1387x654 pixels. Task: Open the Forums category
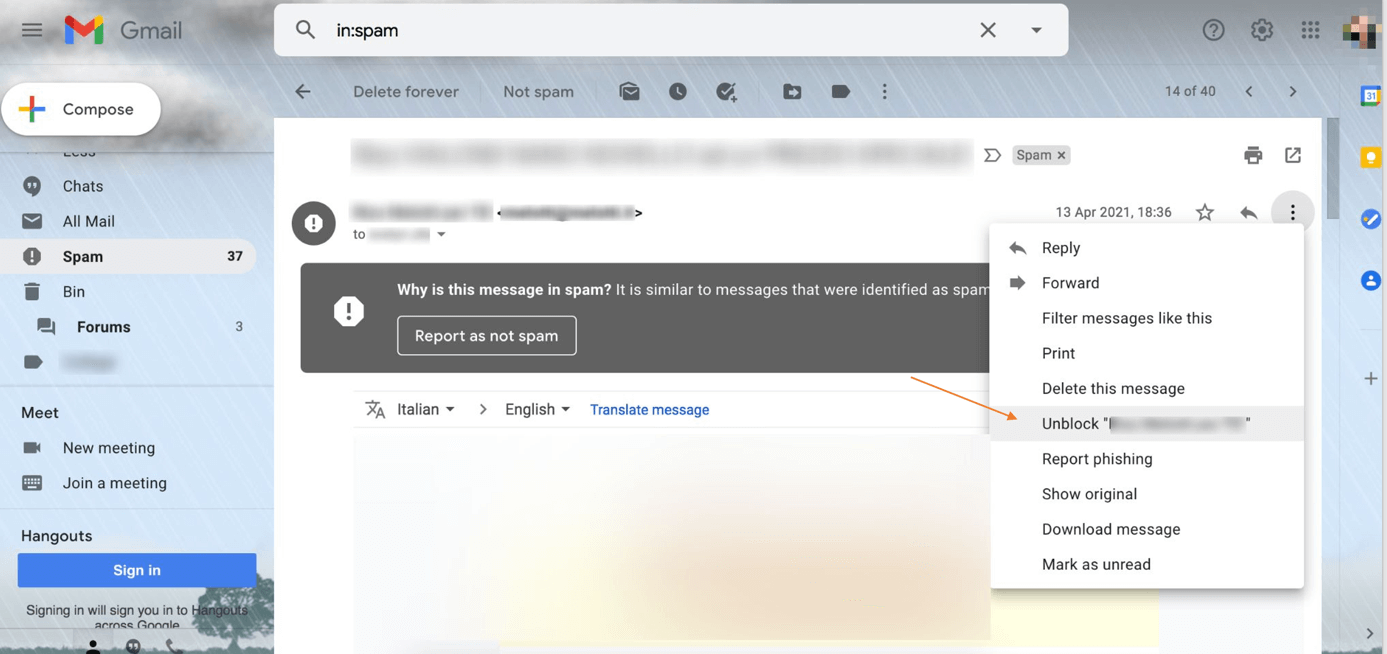click(x=103, y=327)
